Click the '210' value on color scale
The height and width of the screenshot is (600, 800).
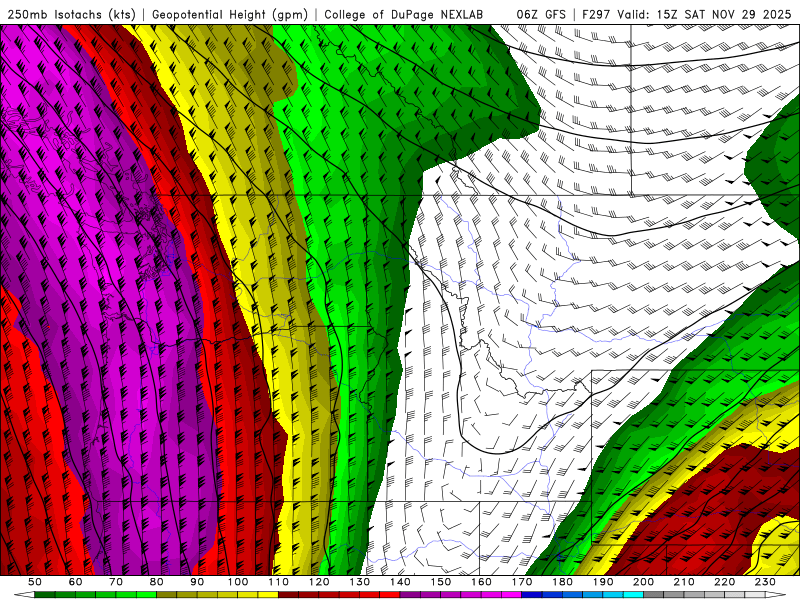coord(684,582)
